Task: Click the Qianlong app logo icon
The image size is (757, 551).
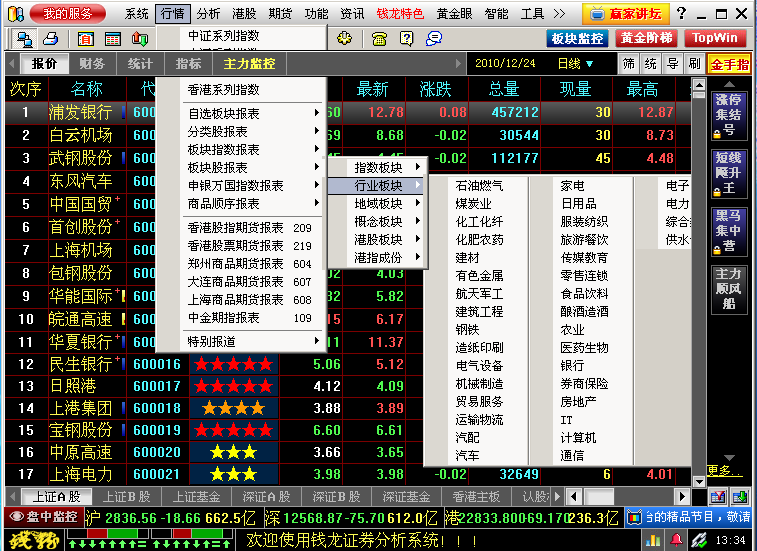Action: (15, 14)
